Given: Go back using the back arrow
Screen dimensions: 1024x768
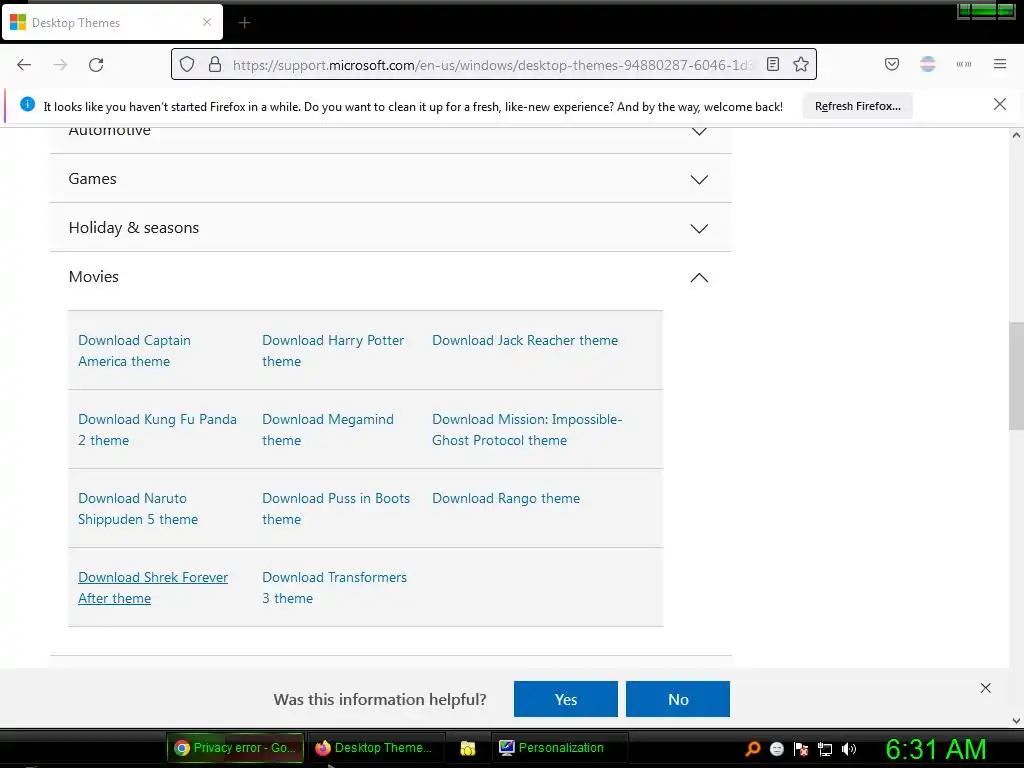Looking at the screenshot, I should pos(24,65).
